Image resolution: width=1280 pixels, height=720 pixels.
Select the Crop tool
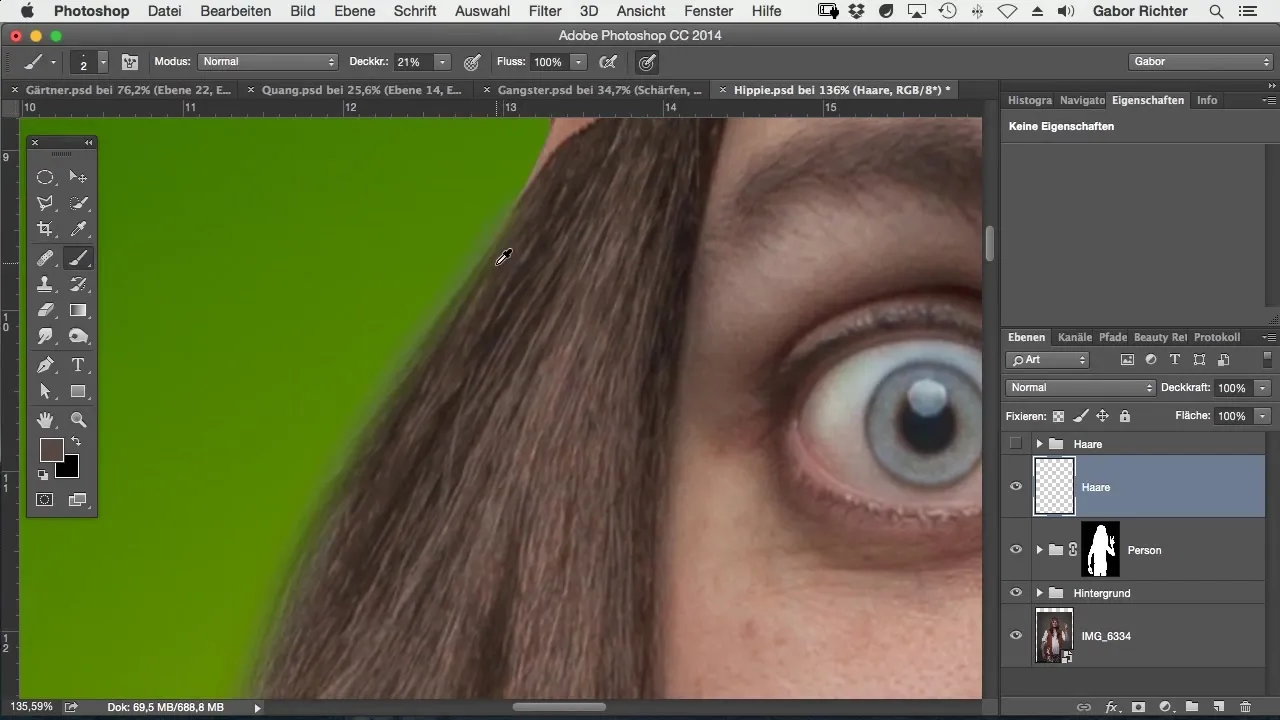pos(45,229)
